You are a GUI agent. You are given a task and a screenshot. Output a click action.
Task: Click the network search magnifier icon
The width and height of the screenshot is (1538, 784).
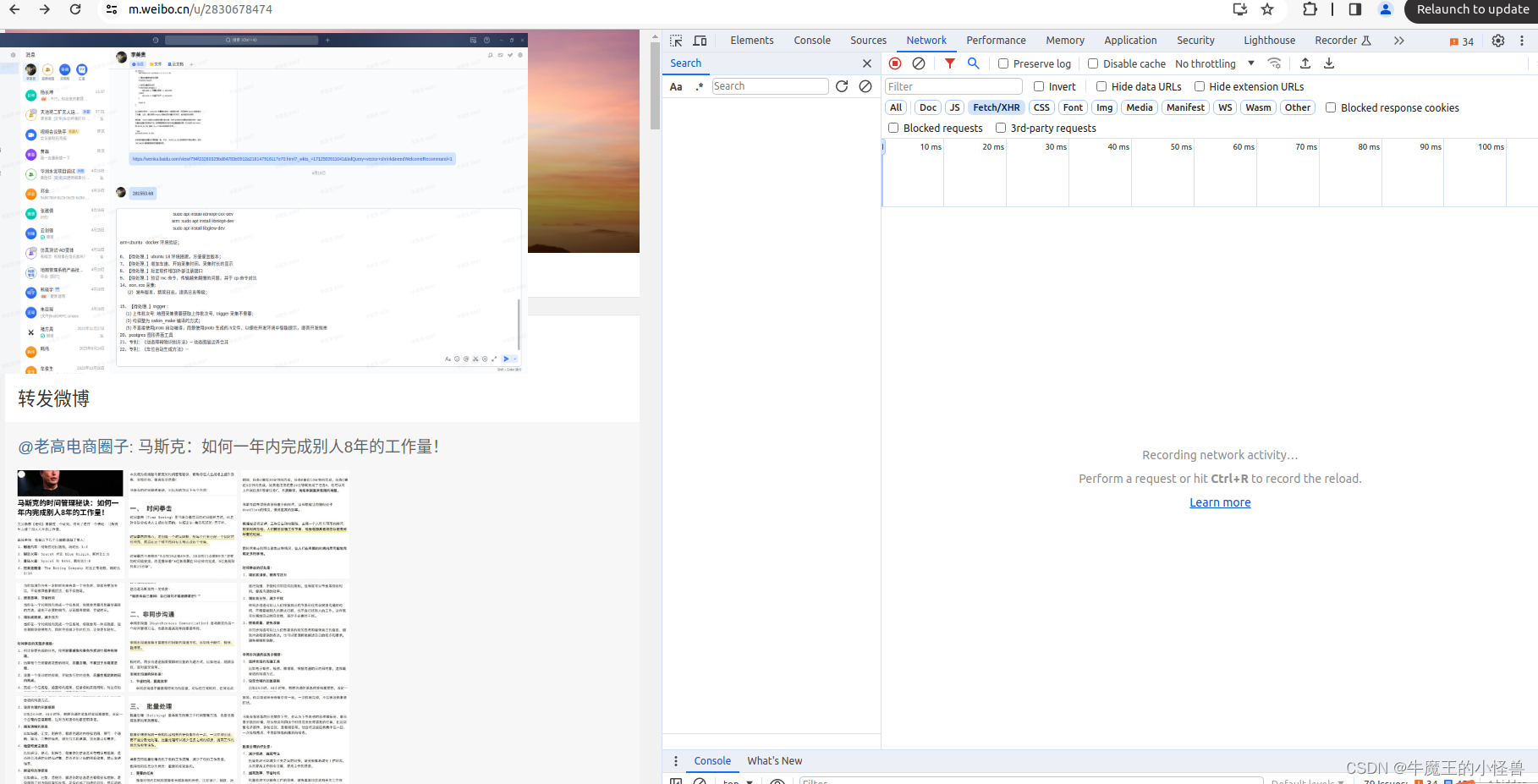(x=974, y=63)
